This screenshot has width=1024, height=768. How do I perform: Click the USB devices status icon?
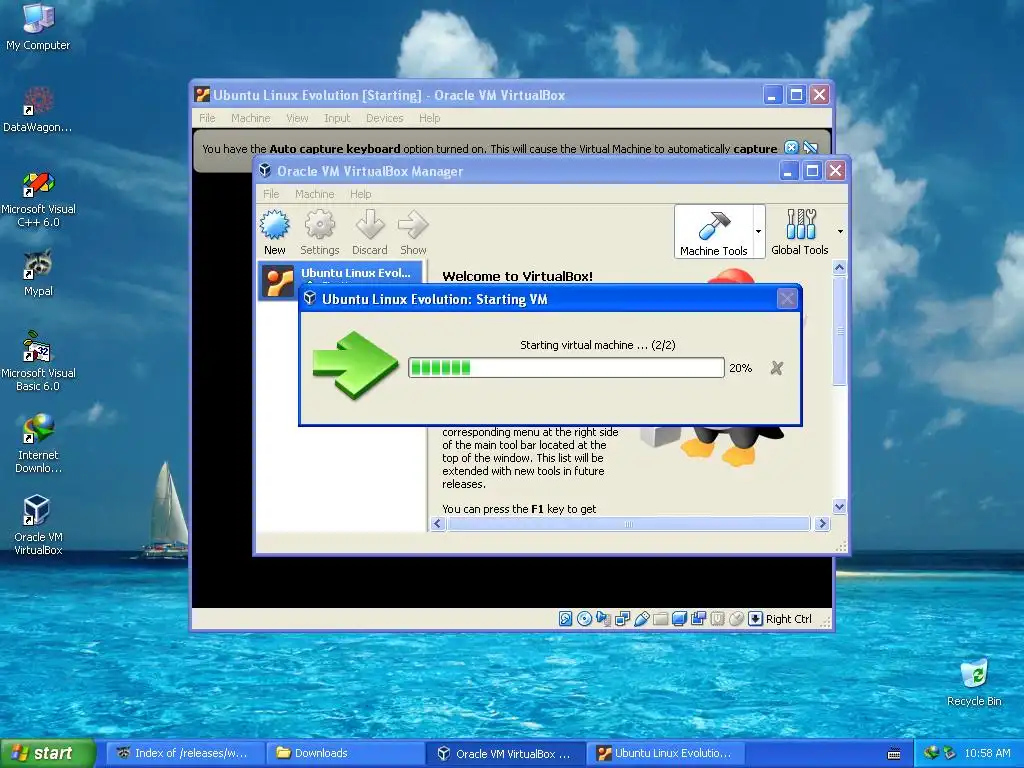coord(641,618)
